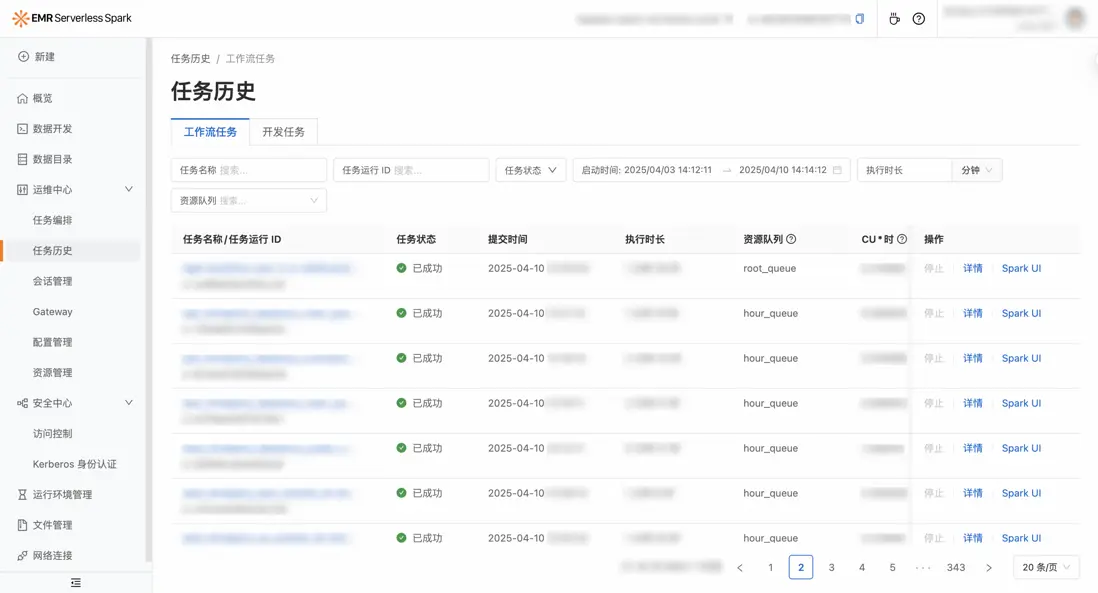Open the 资源队列 search dropdown
The width and height of the screenshot is (1098, 593).
point(249,201)
